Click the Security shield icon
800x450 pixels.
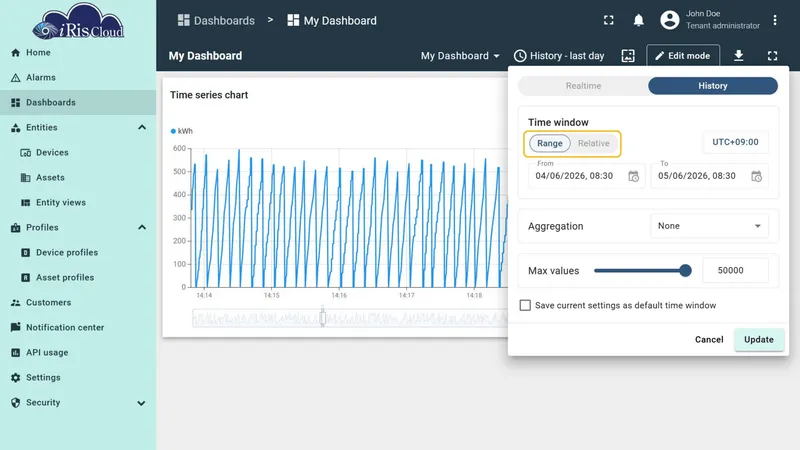(15, 403)
